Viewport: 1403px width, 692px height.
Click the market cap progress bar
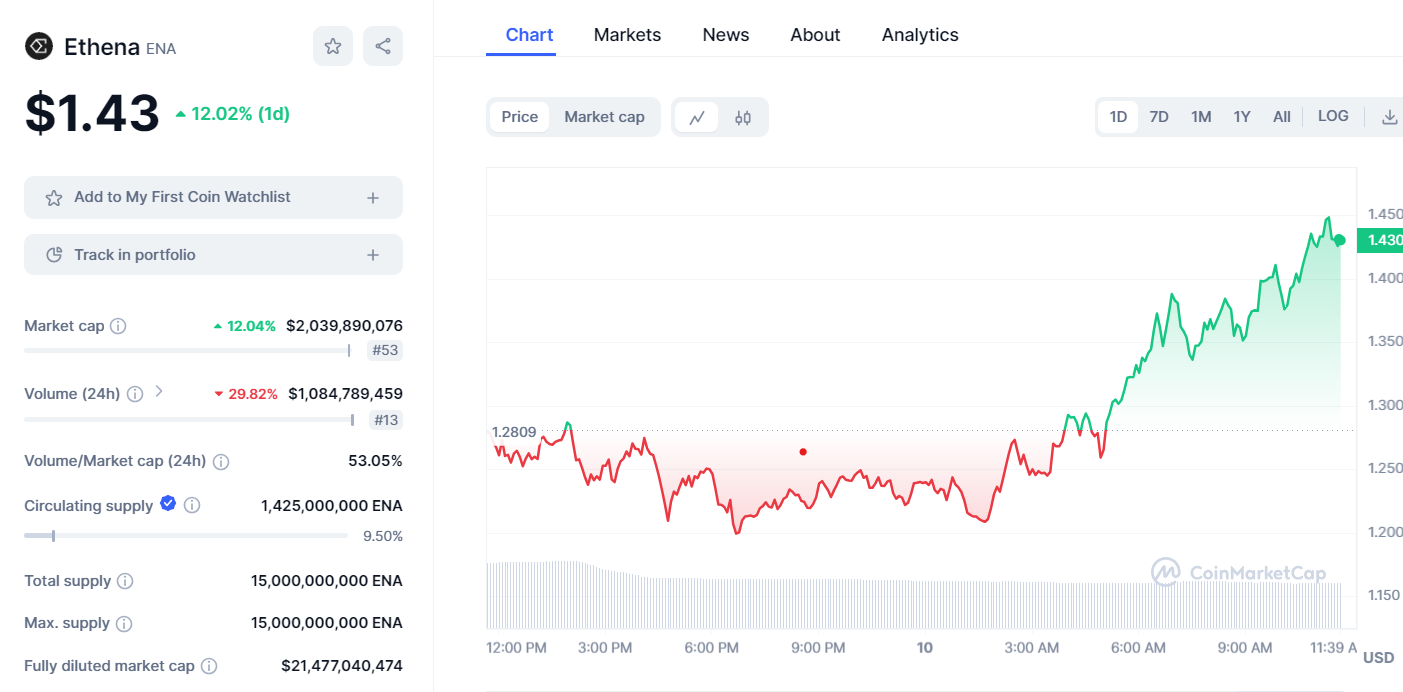pyautogui.click(x=187, y=350)
